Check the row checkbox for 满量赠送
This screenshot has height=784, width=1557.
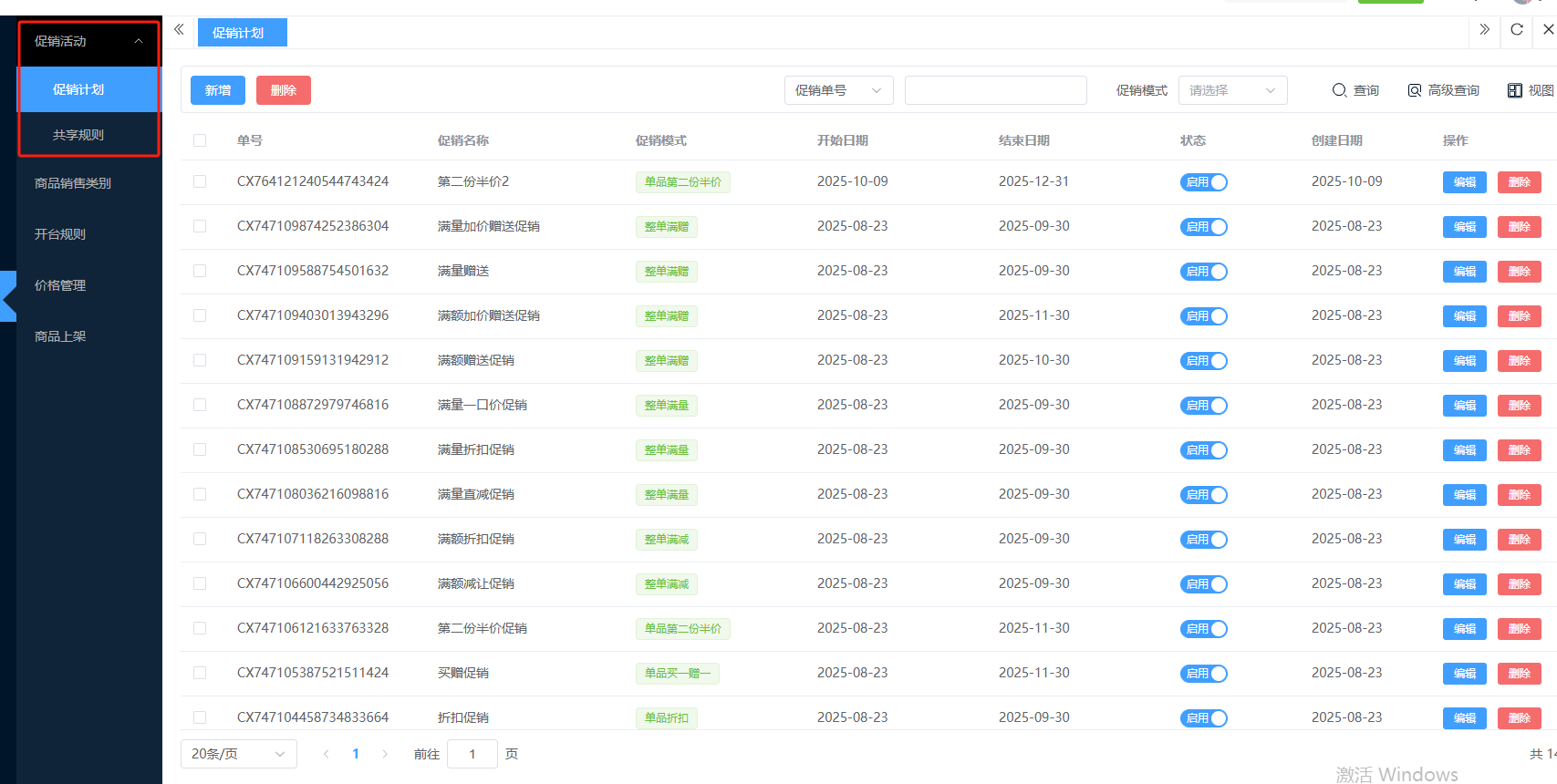200,271
